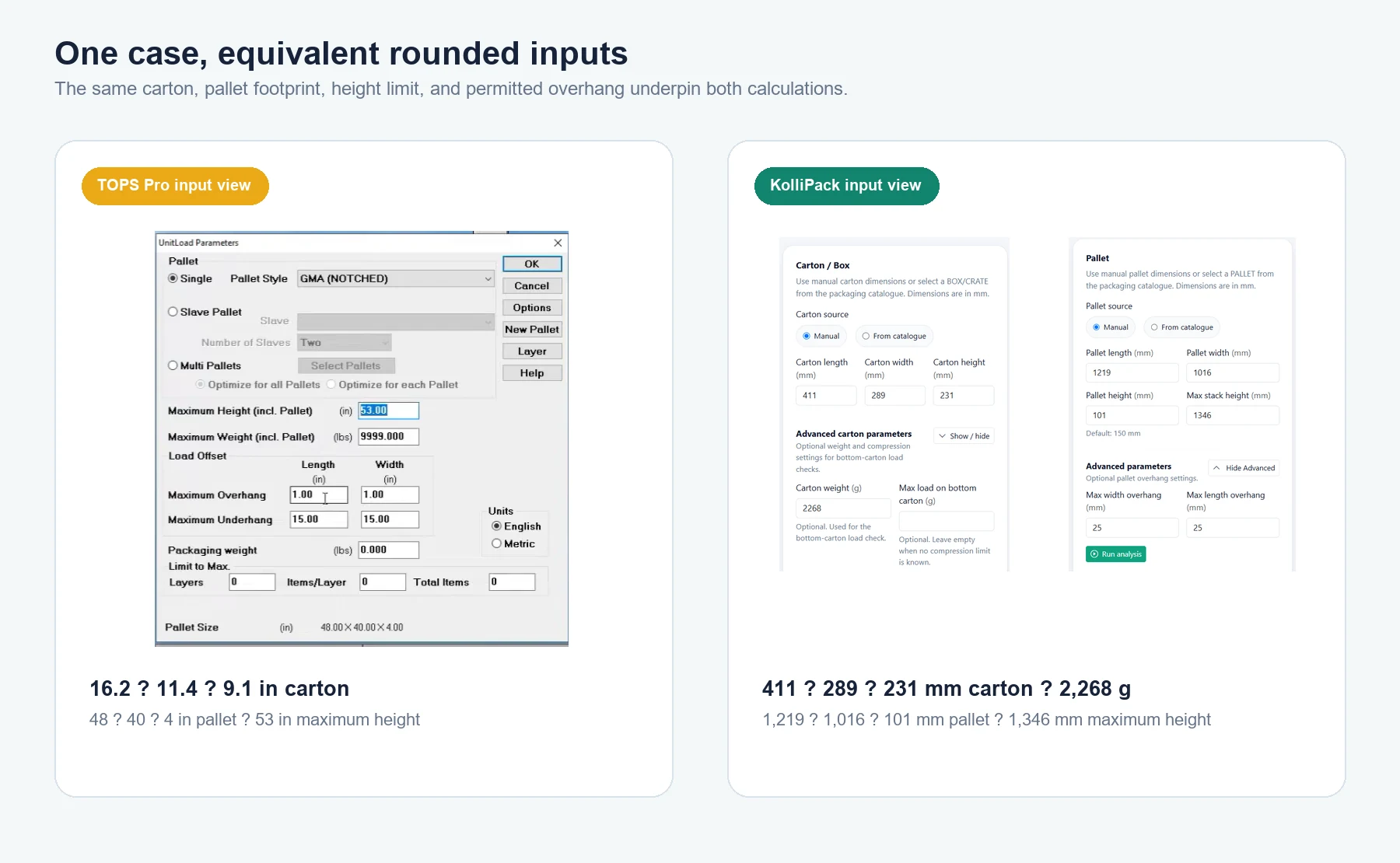Click the Pallet length field showing 1219

click(x=1132, y=373)
